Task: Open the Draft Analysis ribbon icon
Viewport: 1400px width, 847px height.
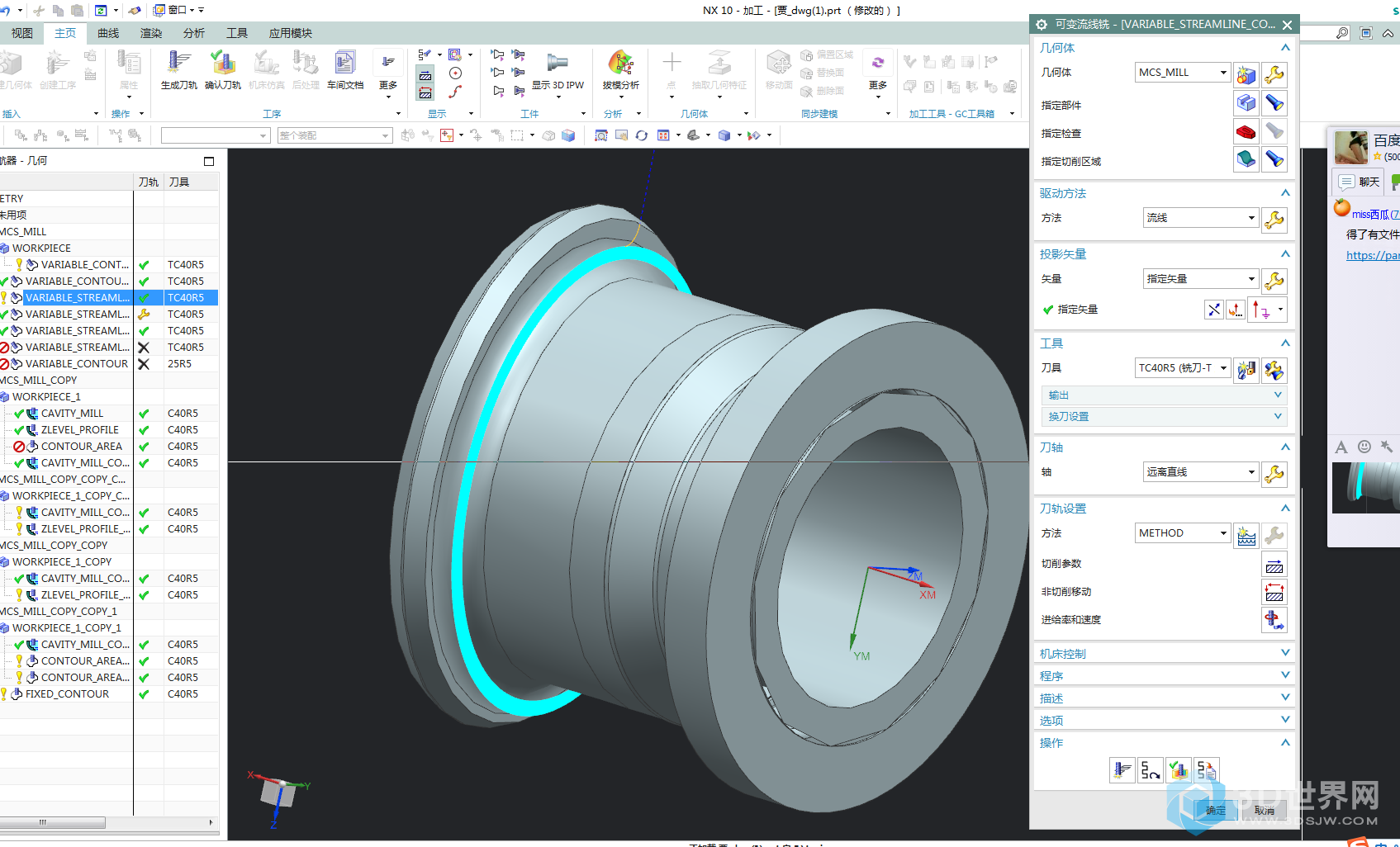Action: point(621,69)
